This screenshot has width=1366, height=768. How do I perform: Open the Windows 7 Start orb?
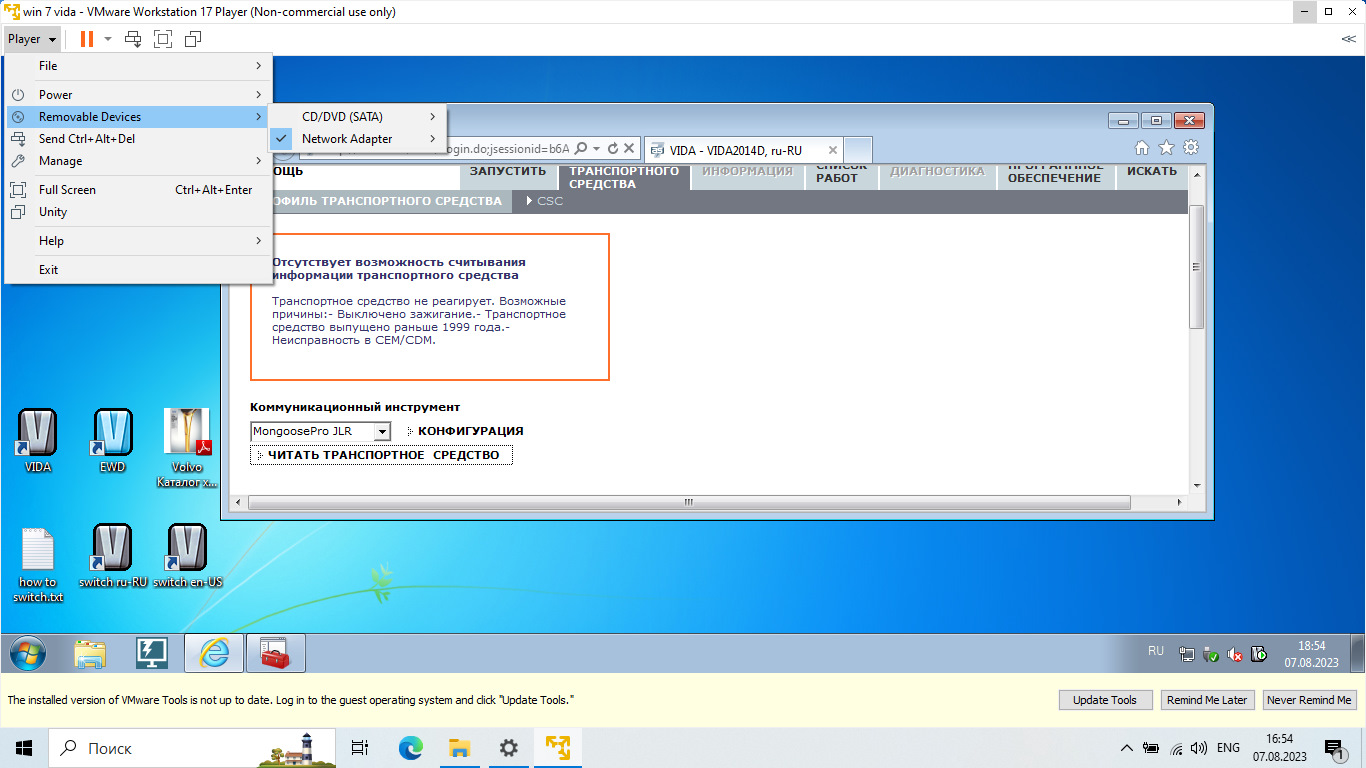28,653
